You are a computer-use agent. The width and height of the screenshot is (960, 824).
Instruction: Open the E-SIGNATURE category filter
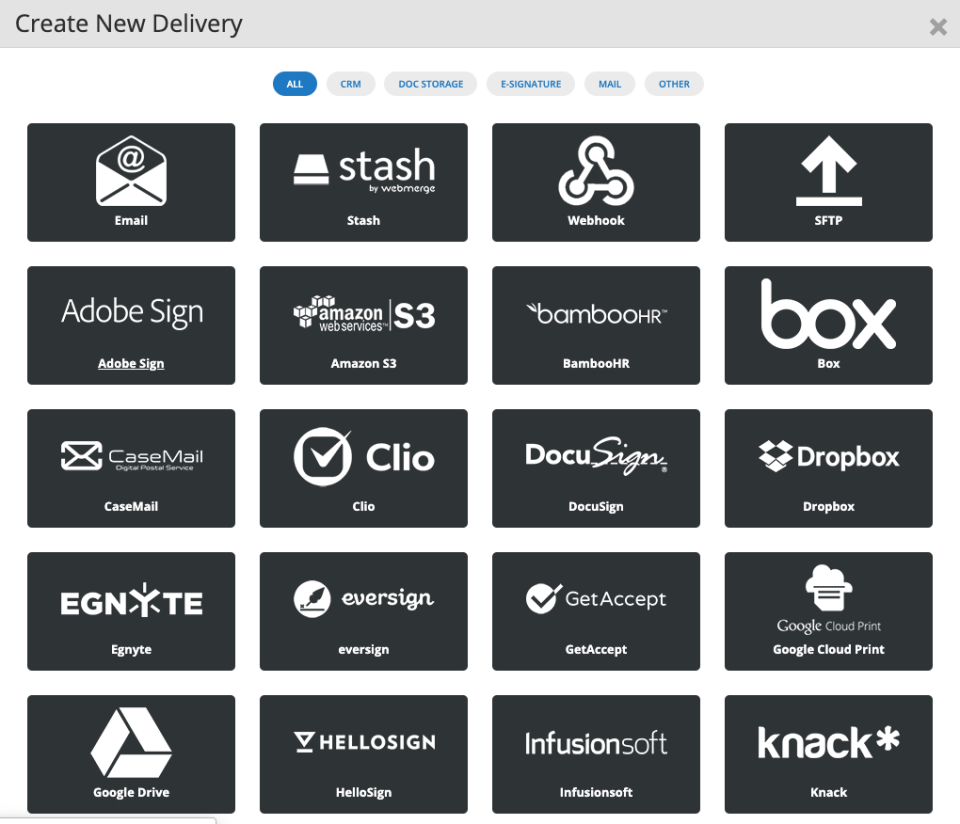point(530,84)
